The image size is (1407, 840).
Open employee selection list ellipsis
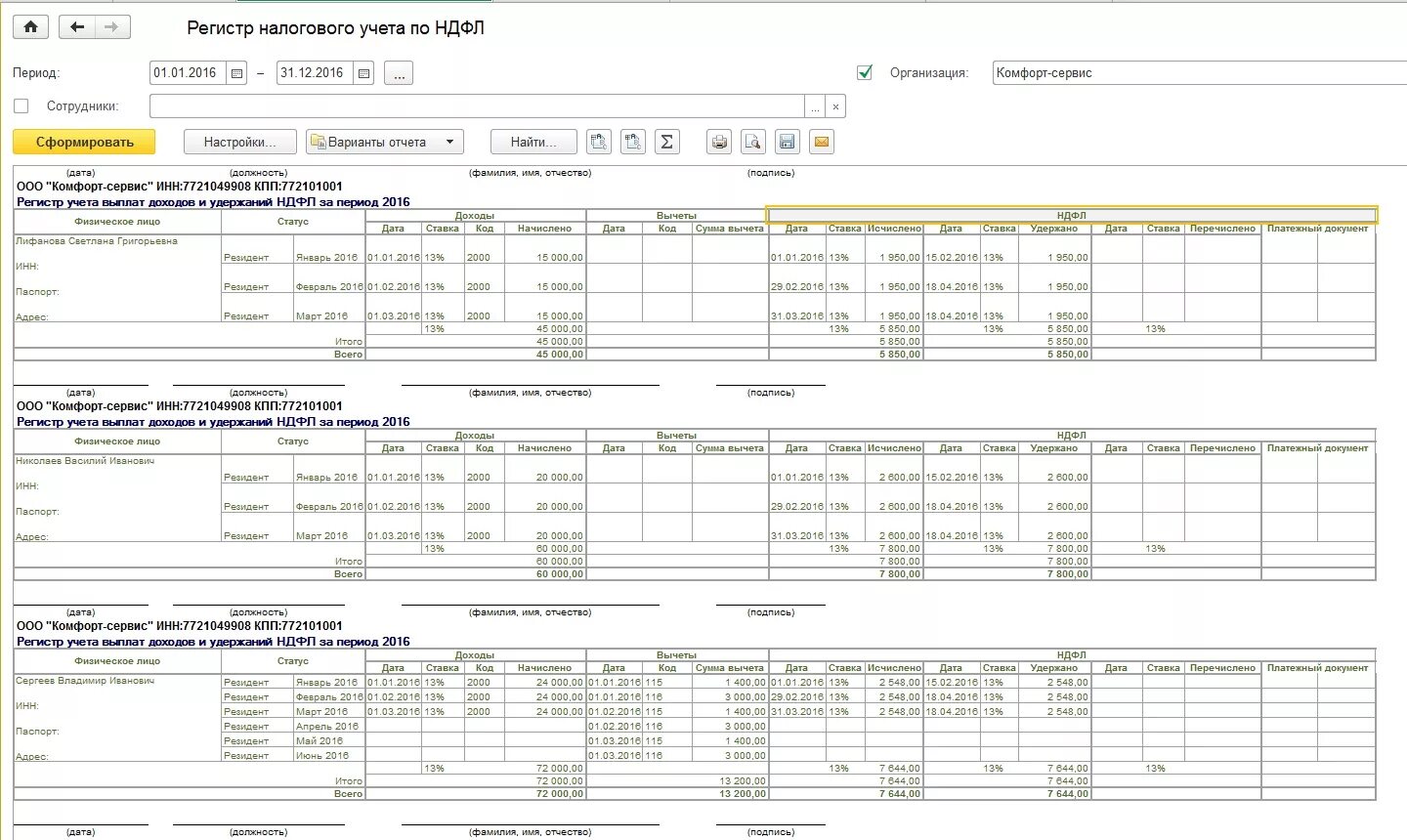tap(815, 106)
